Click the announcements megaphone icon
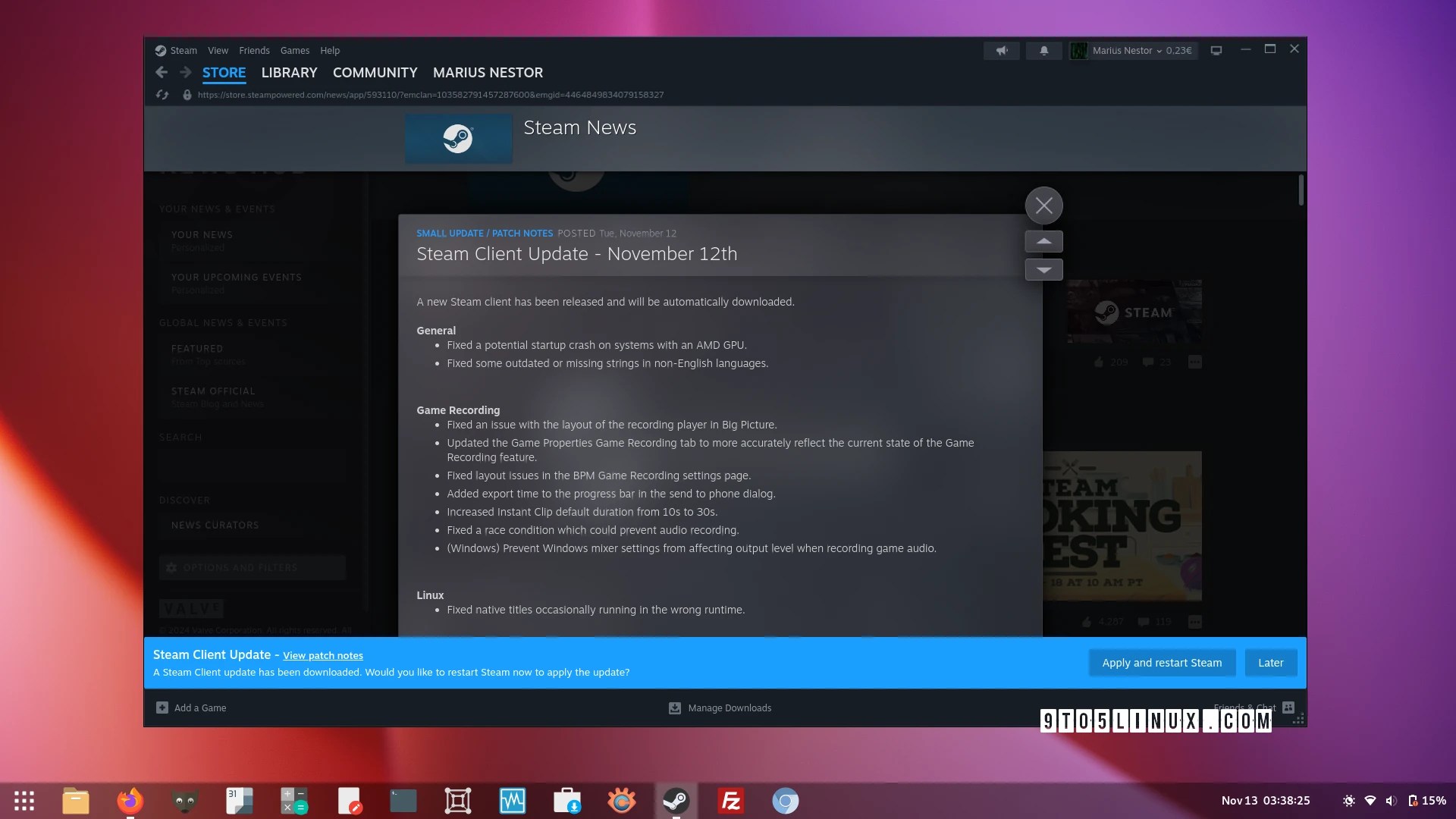The height and width of the screenshot is (819, 1456). [1002, 51]
